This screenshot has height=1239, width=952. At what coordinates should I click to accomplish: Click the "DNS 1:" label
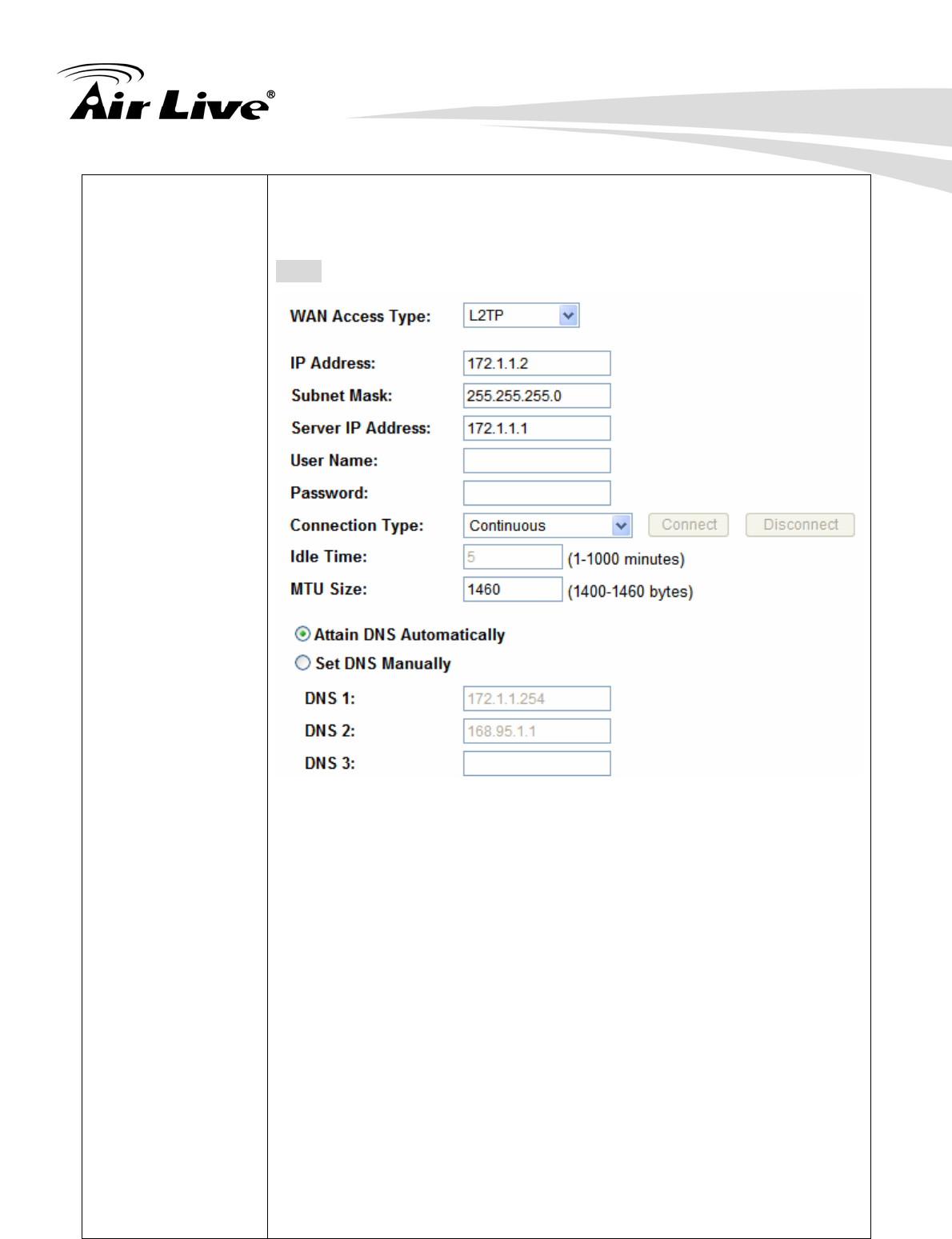[330, 698]
